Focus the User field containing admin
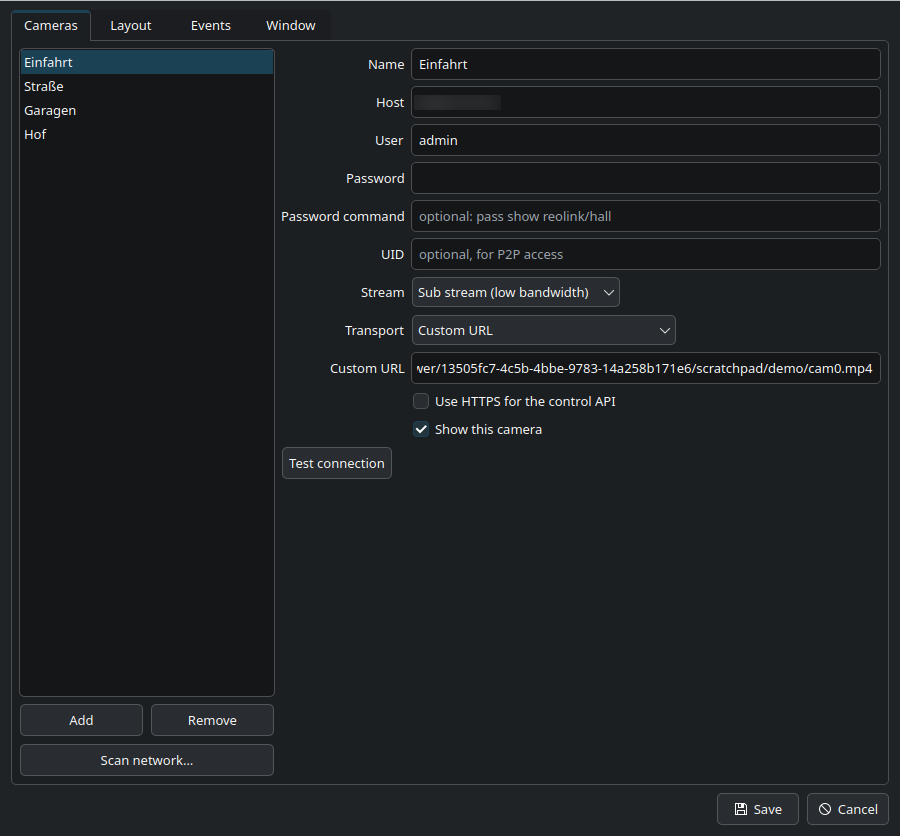This screenshot has height=836, width=900. click(646, 140)
